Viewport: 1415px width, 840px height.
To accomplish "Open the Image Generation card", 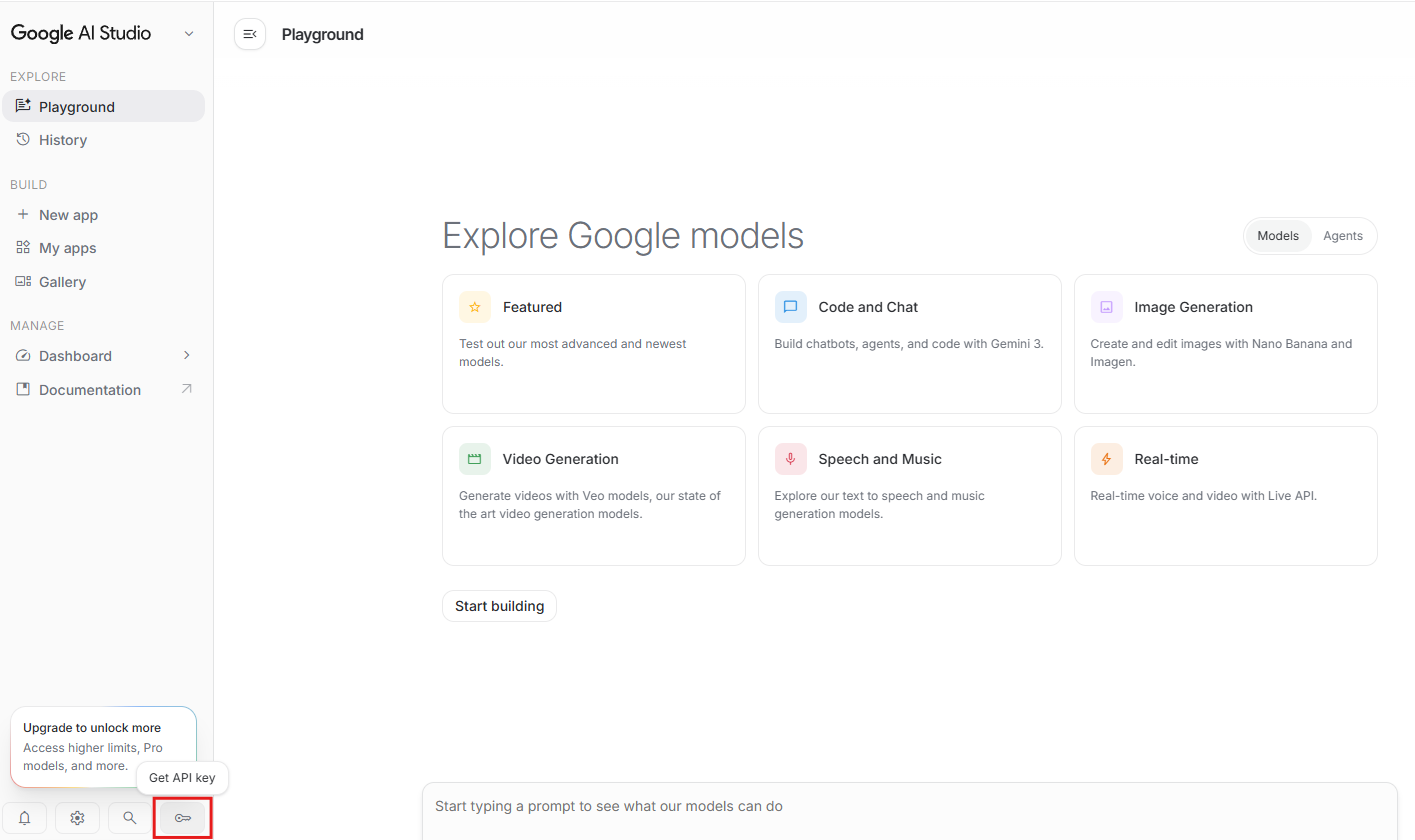I will click(x=1226, y=344).
